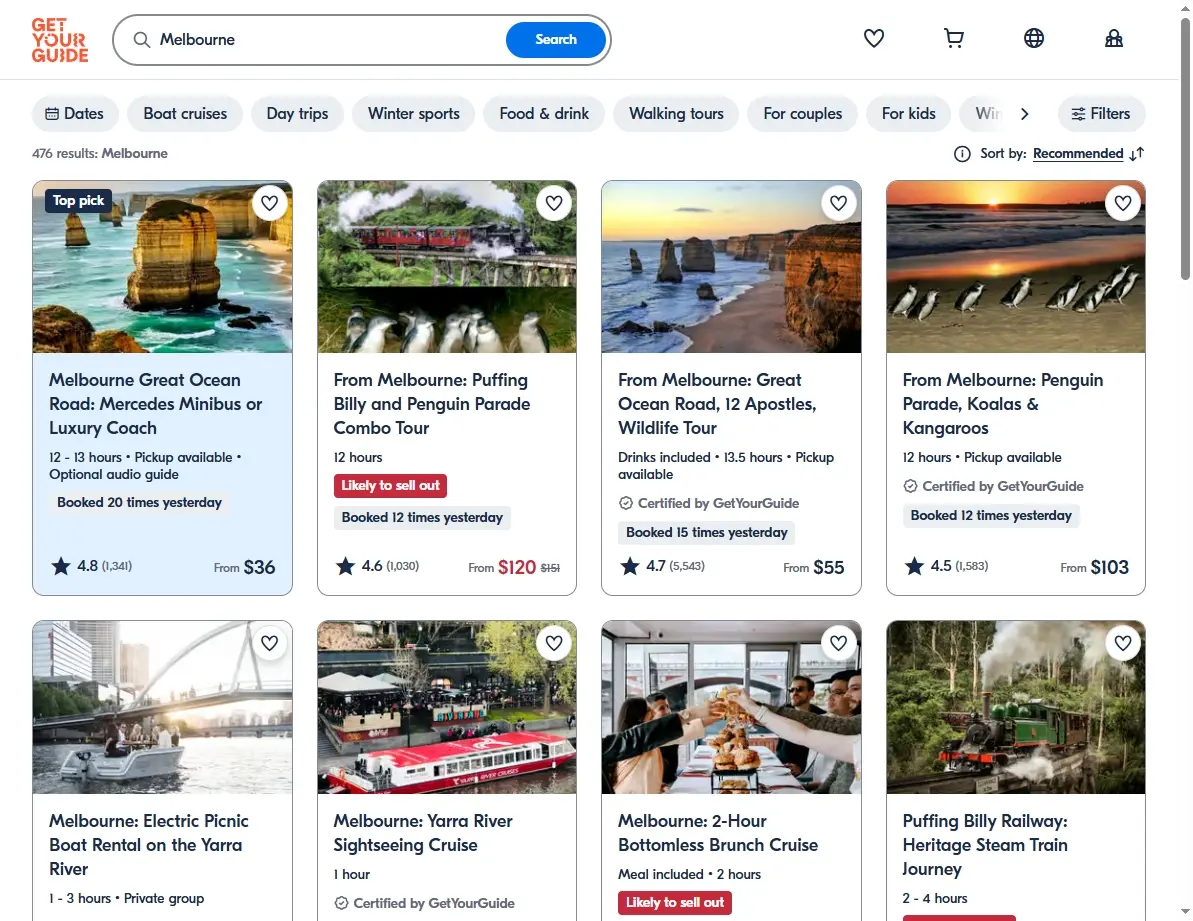Favorite the Puffing Billy Heritage Steam Train Journey

(x=1123, y=643)
